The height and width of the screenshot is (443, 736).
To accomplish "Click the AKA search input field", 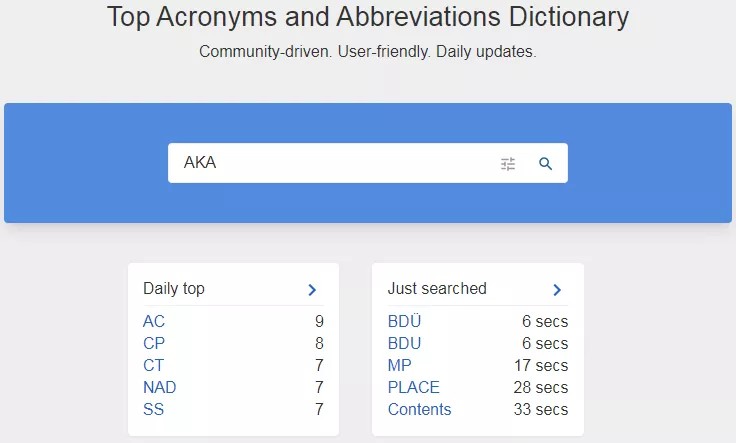I will (330, 163).
